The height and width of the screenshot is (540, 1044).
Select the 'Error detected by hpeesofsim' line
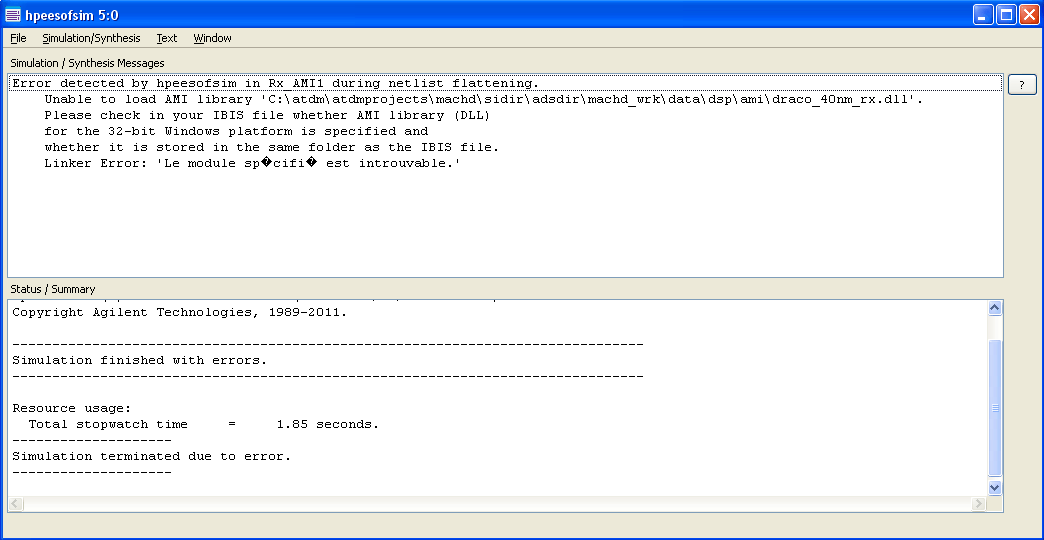click(505, 83)
